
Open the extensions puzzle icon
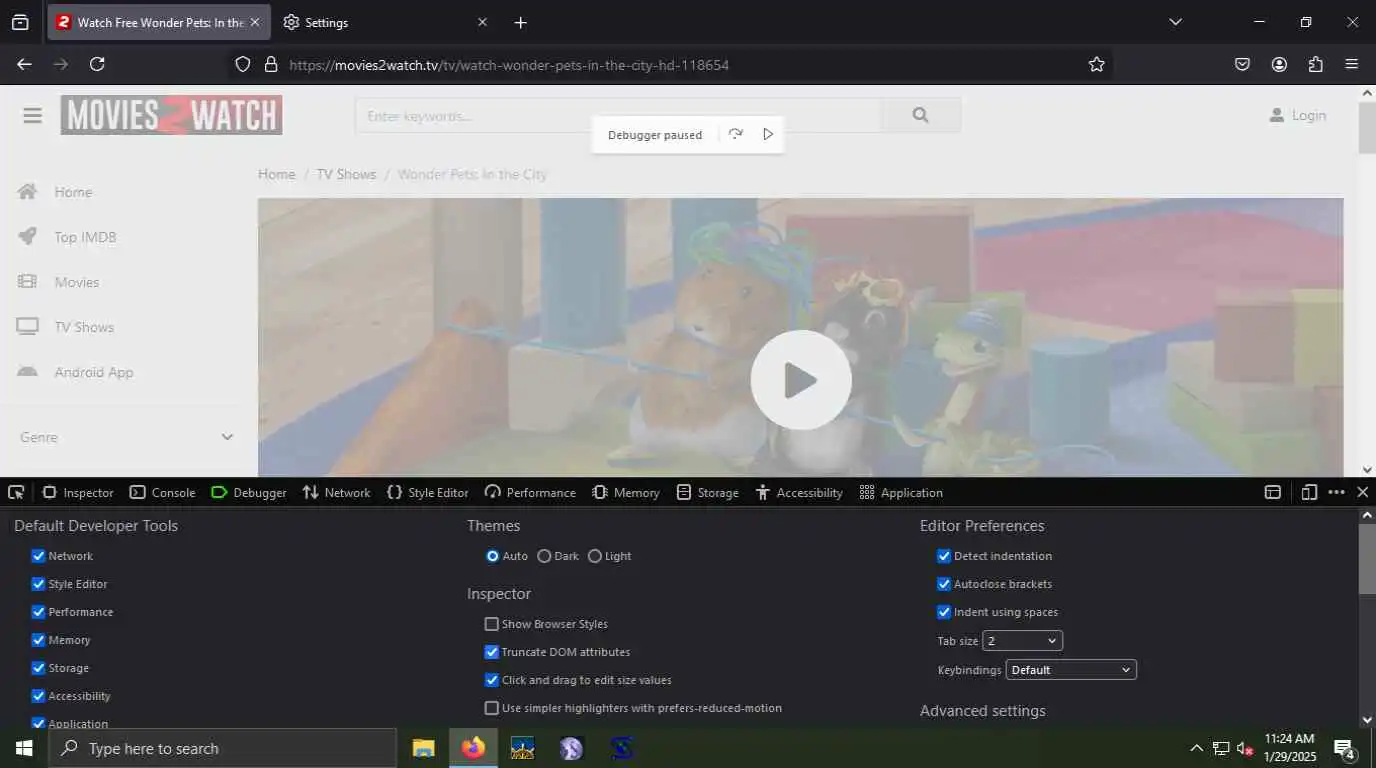pos(1316,64)
